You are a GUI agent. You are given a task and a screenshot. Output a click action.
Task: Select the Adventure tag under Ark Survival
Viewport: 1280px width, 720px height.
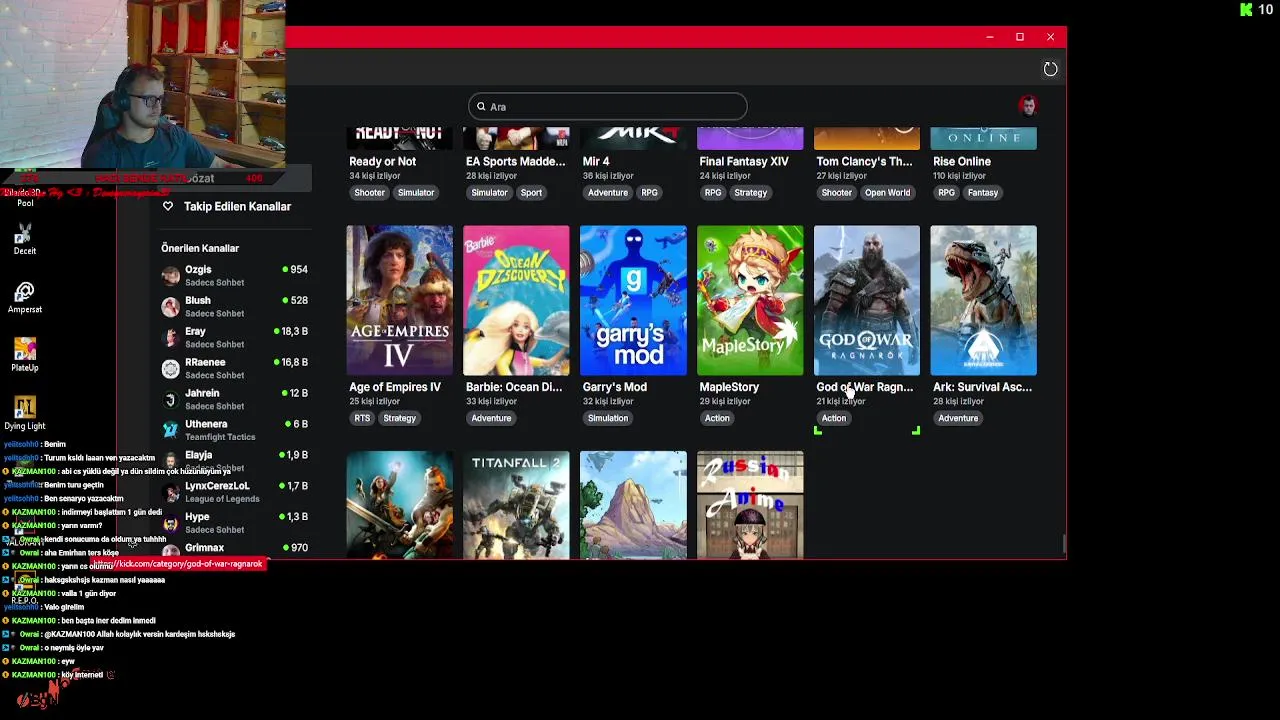958,418
